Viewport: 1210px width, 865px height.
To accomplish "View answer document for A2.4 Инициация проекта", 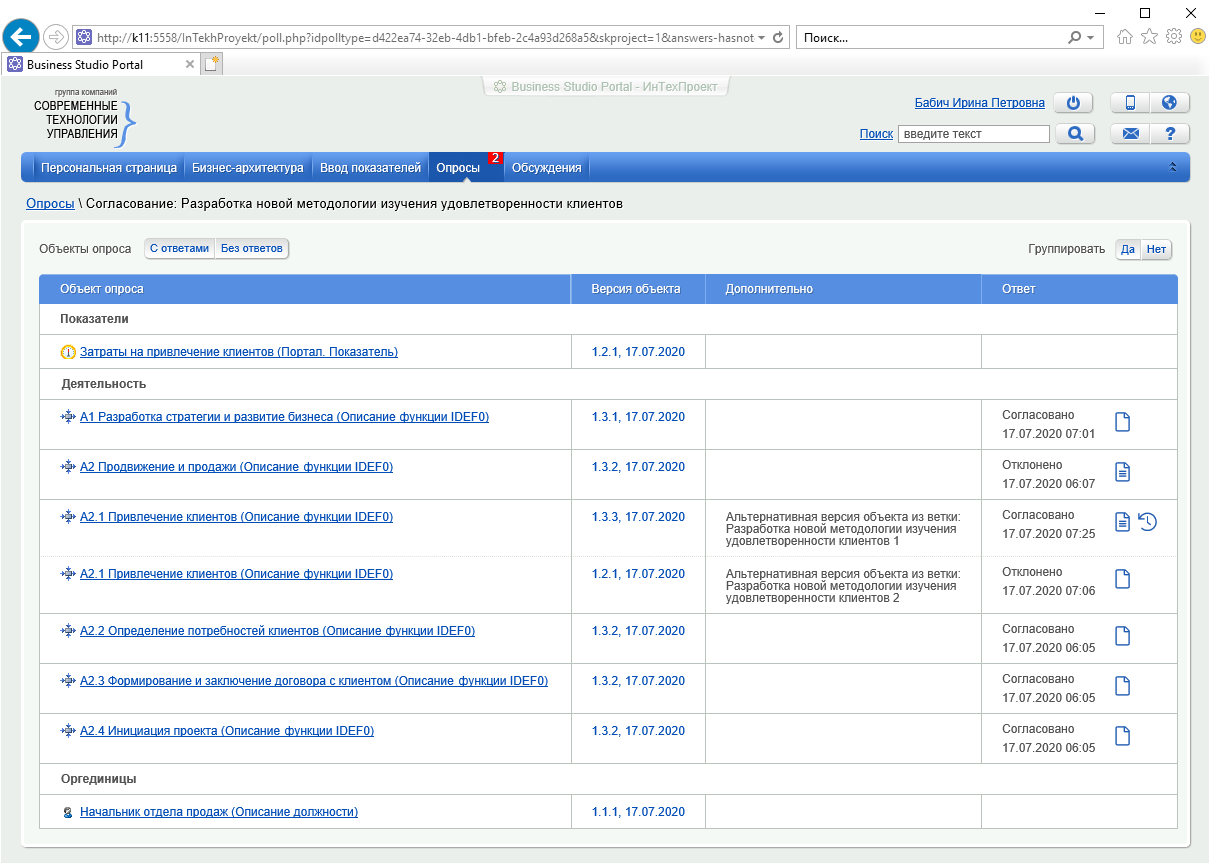I will 1123,736.
